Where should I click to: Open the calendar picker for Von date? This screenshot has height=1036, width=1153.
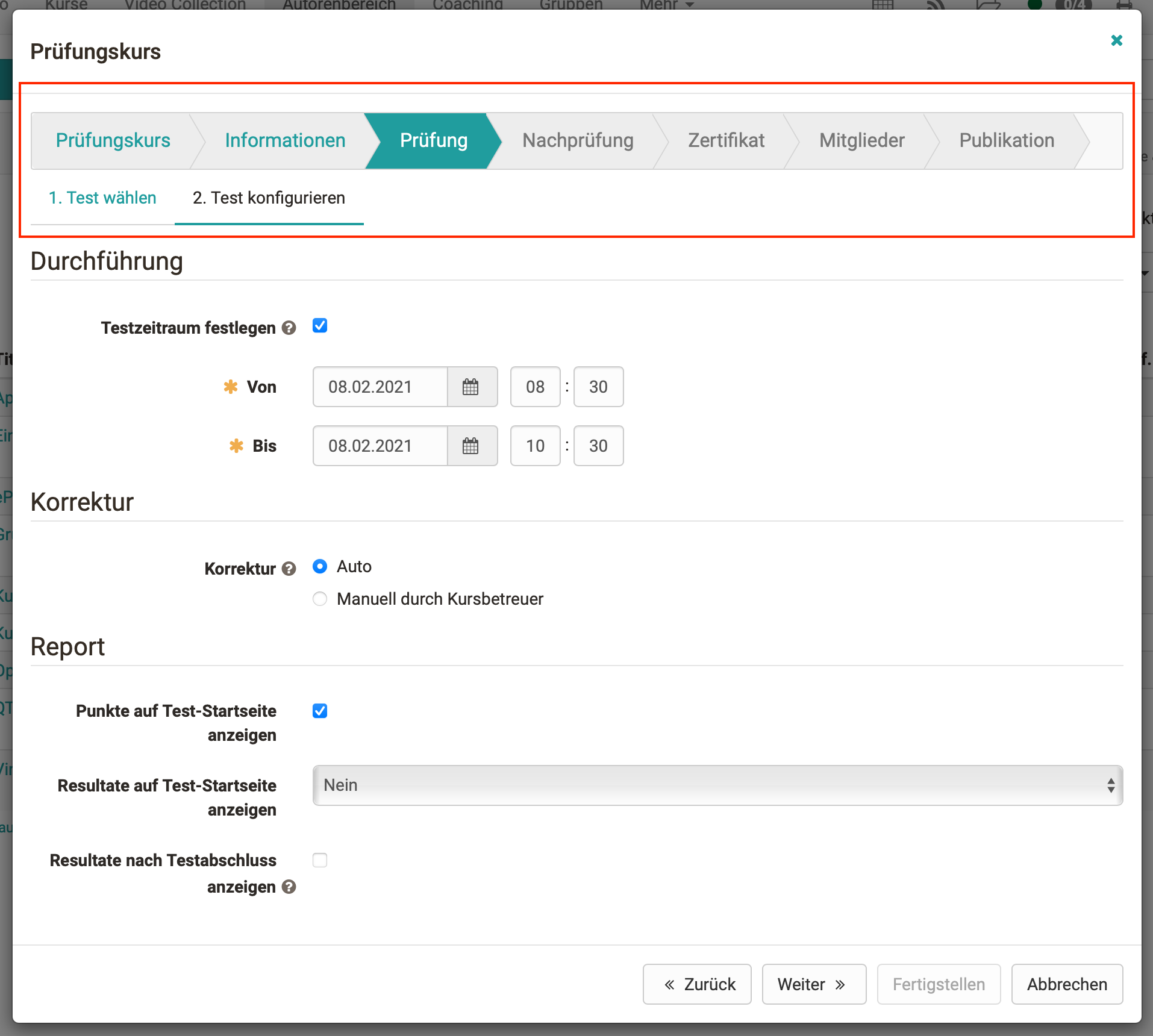click(x=471, y=387)
